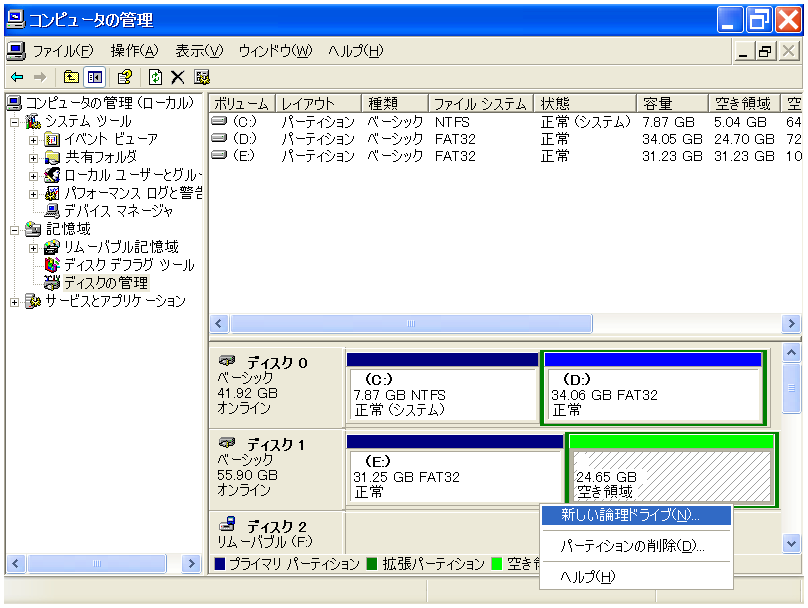
Task: Click the 拡張パーティション legend color swatch
Action: (372, 564)
